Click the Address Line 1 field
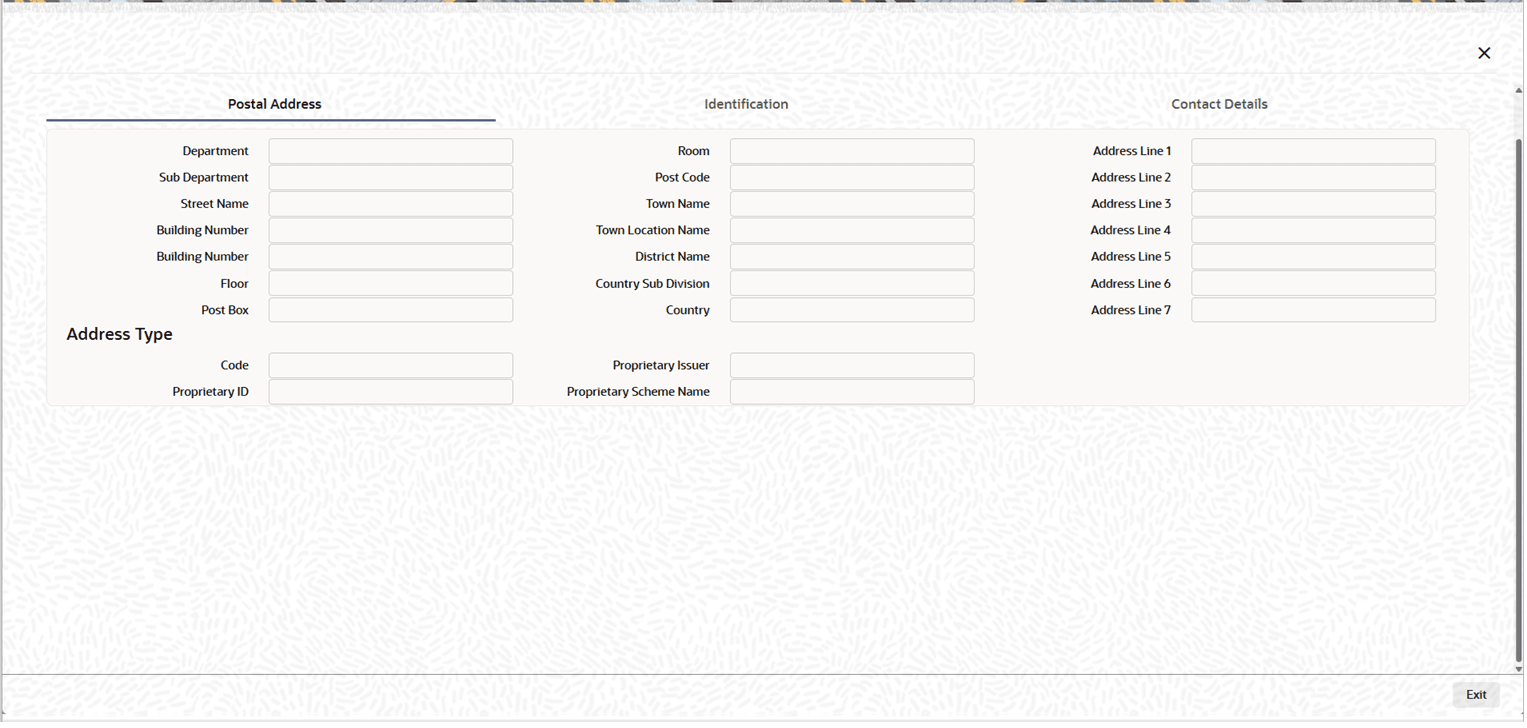 (1313, 151)
